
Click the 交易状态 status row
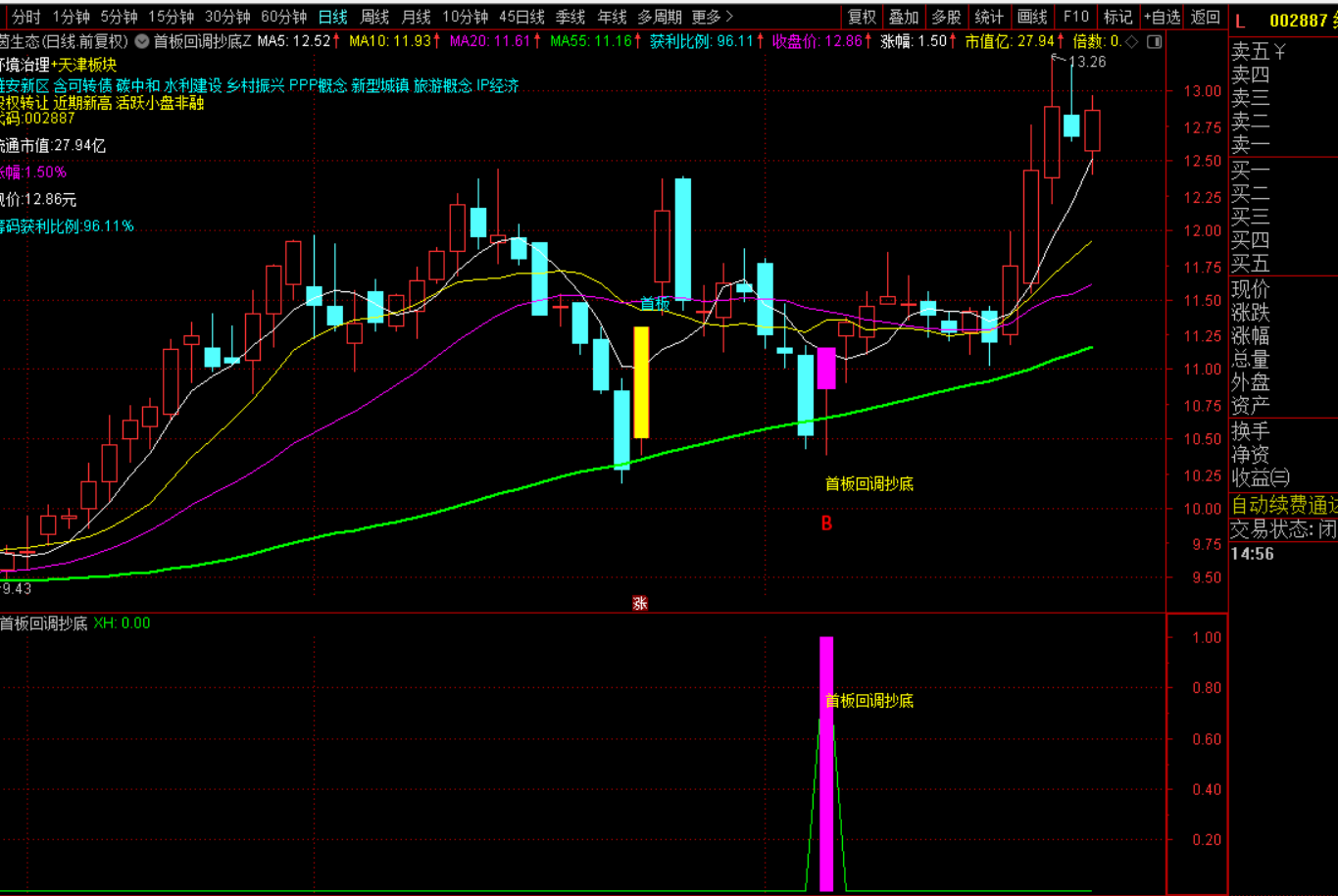click(x=1283, y=529)
